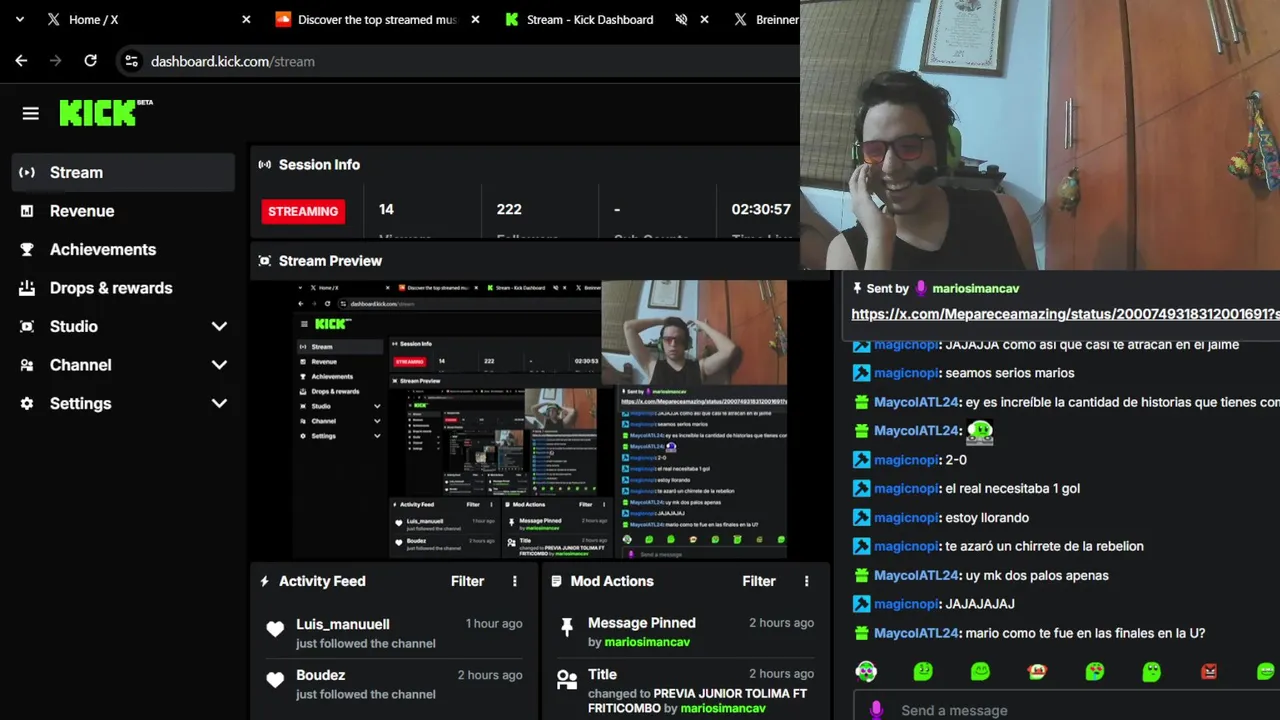Click chat message 'el real necesitaba 1 gol'
Image resolution: width=1280 pixels, height=720 pixels.
pos(1012,489)
